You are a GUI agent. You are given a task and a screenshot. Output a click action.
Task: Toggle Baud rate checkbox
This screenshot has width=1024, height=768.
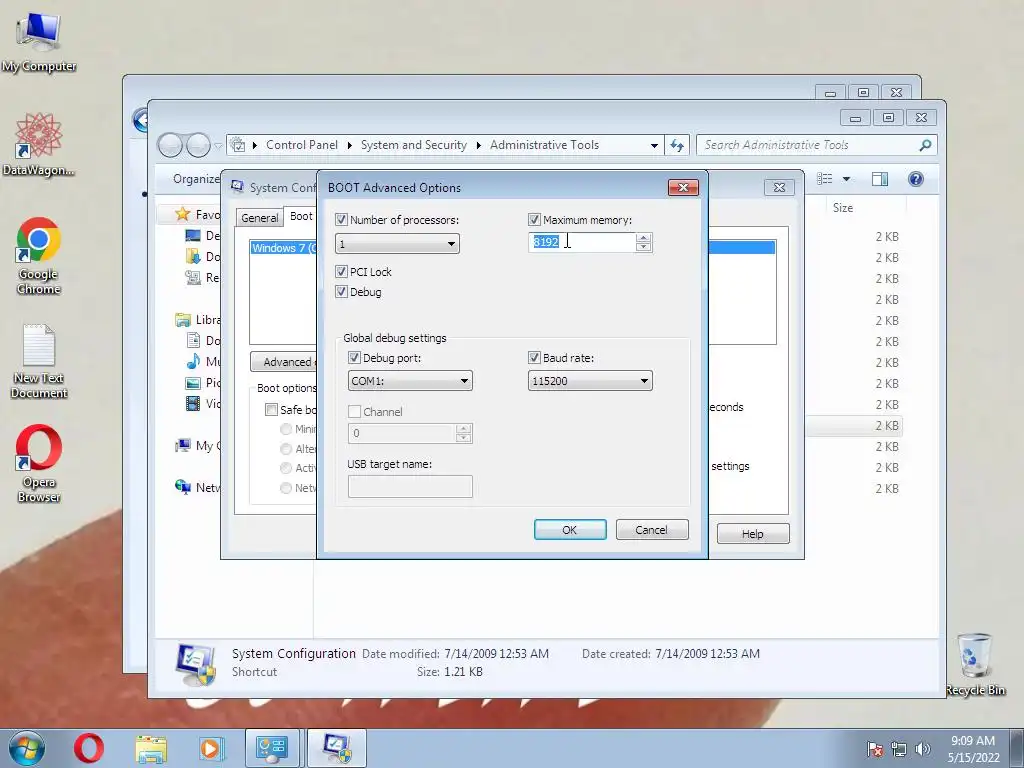(x=534, y=357)
